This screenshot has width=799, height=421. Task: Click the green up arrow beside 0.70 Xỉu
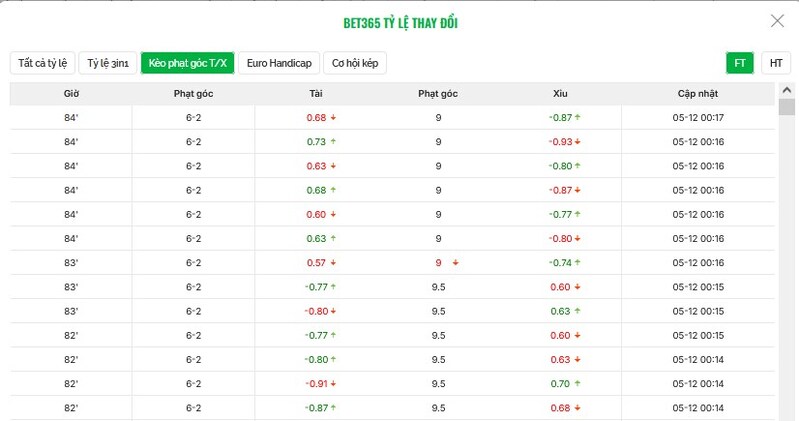point(578,384)
